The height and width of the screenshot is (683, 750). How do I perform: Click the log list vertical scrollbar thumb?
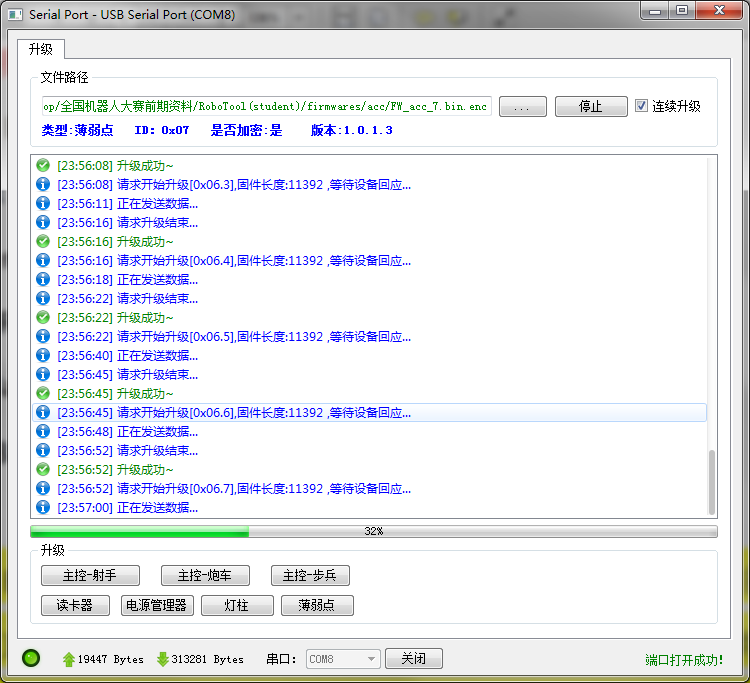(712, 482)
